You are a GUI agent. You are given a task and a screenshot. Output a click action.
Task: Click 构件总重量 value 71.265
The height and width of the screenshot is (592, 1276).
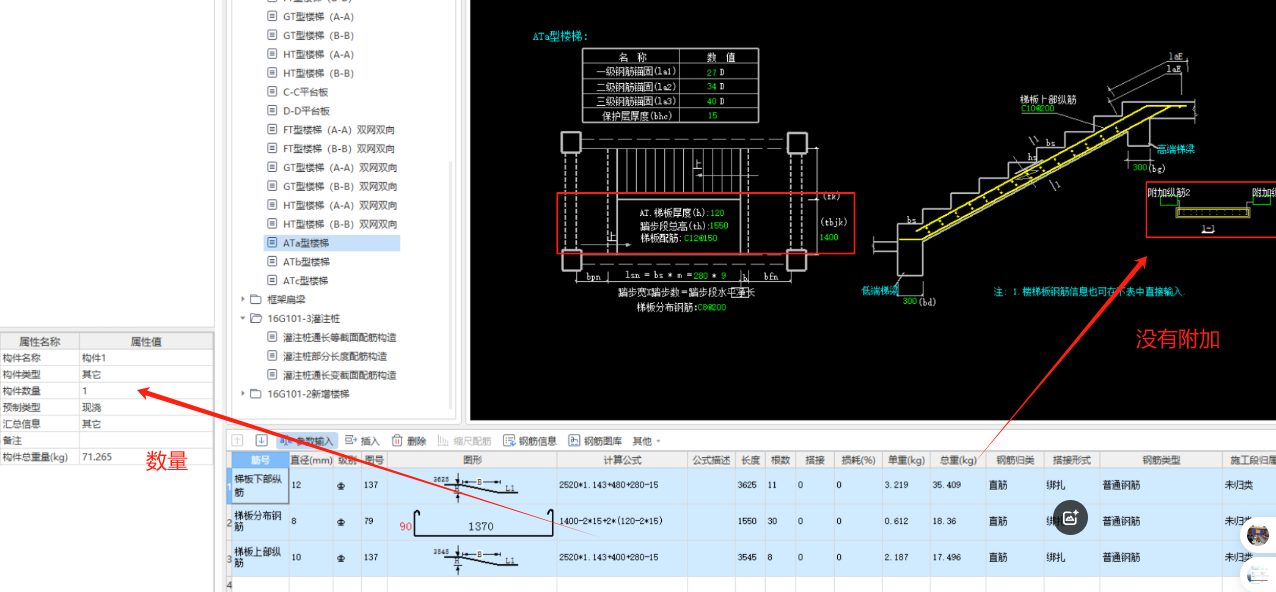[x=146, y=457]
